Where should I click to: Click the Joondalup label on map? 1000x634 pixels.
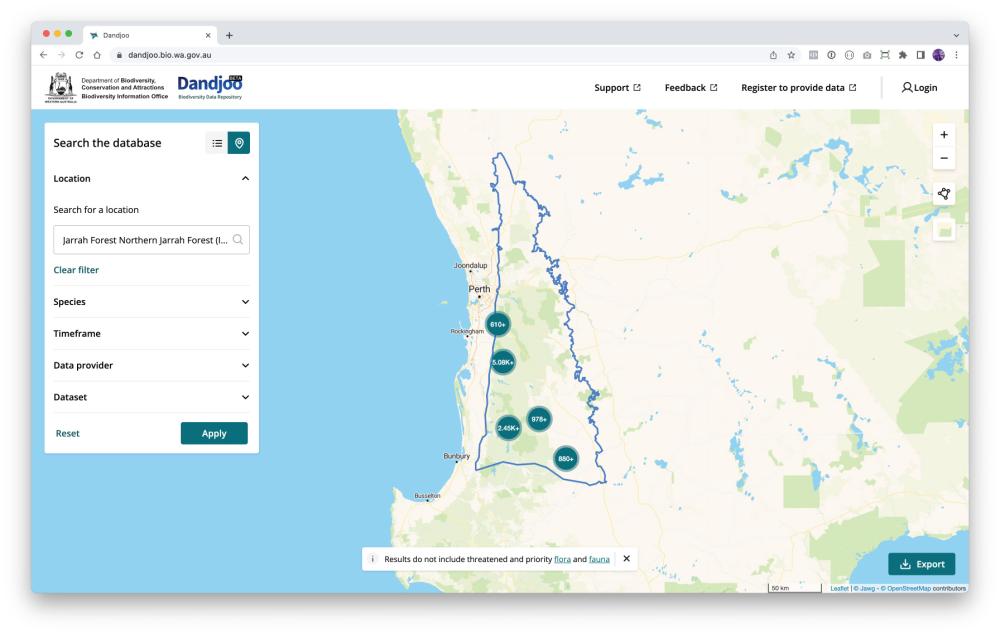pos(471,265)
